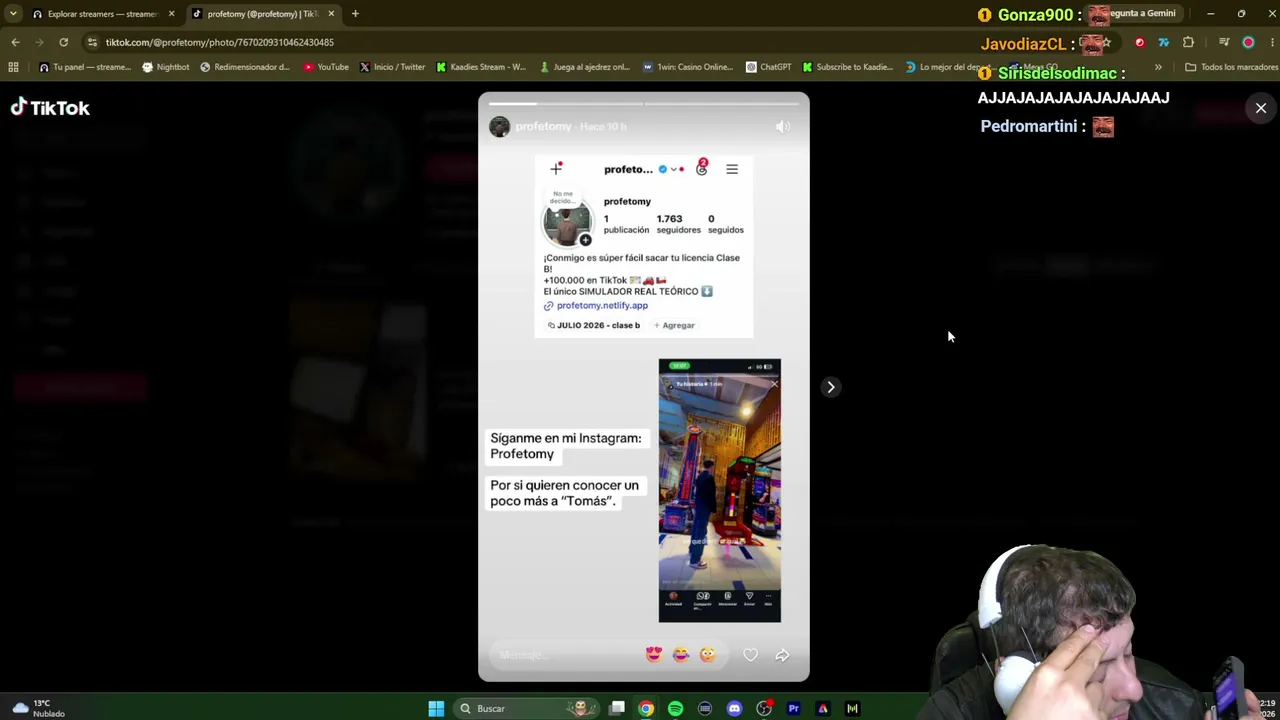This screenshot has width=1280, height=720.
Task: Send the laughing emoji reaction
Action: click(x=681, y=655)
